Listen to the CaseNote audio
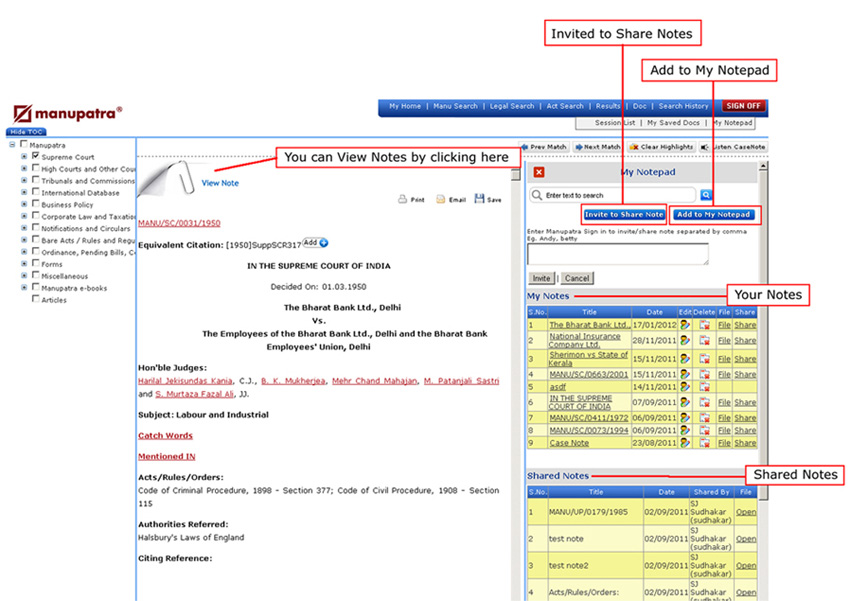This screenshot has width=850, height=601. pyautogui.click(x=733, y=147)
